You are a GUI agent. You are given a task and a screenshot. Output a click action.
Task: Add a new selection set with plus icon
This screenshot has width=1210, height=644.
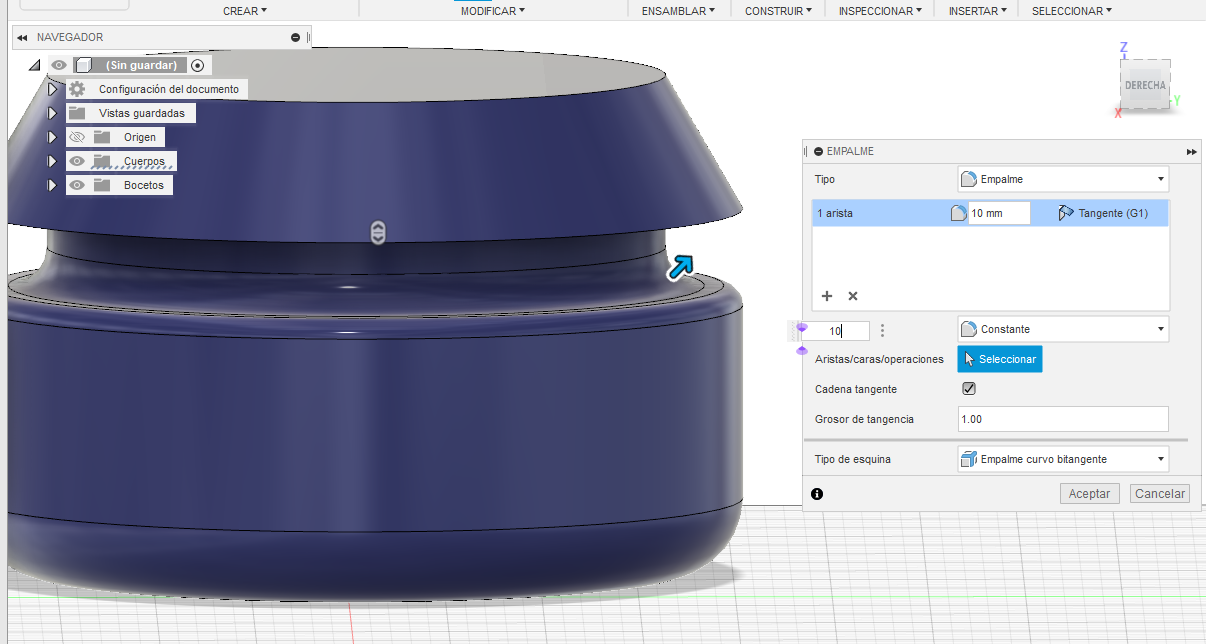[x=827, y=296]
